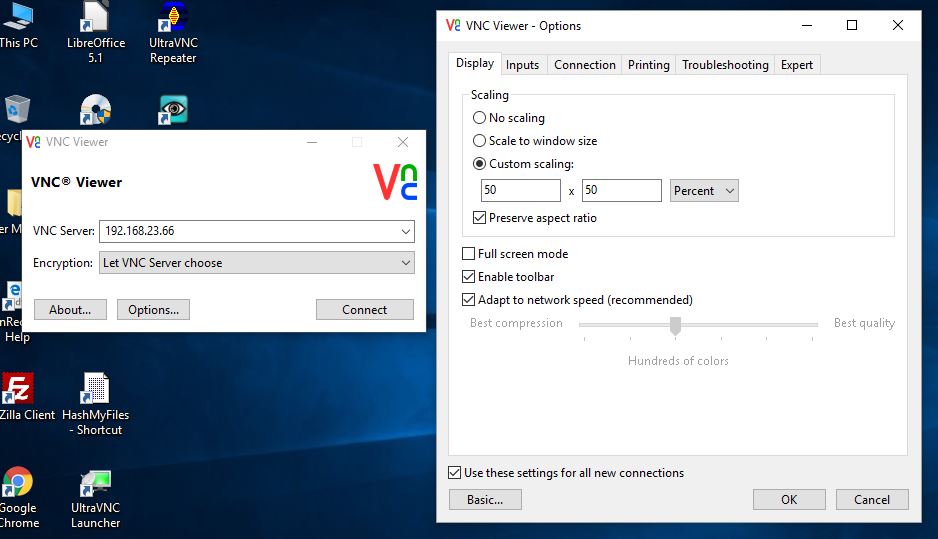Viewport: 938px width, 539px height.
Task: Click the Basic... button
Action: 485,500
